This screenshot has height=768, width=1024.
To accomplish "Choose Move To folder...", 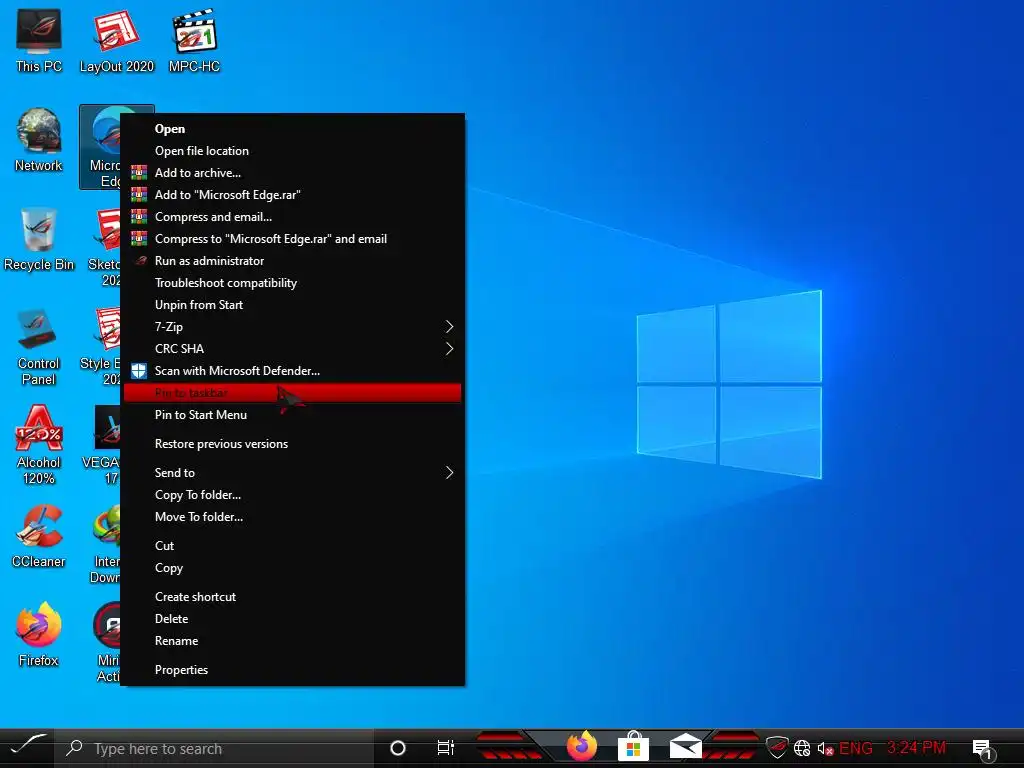I will click(293, 517).
